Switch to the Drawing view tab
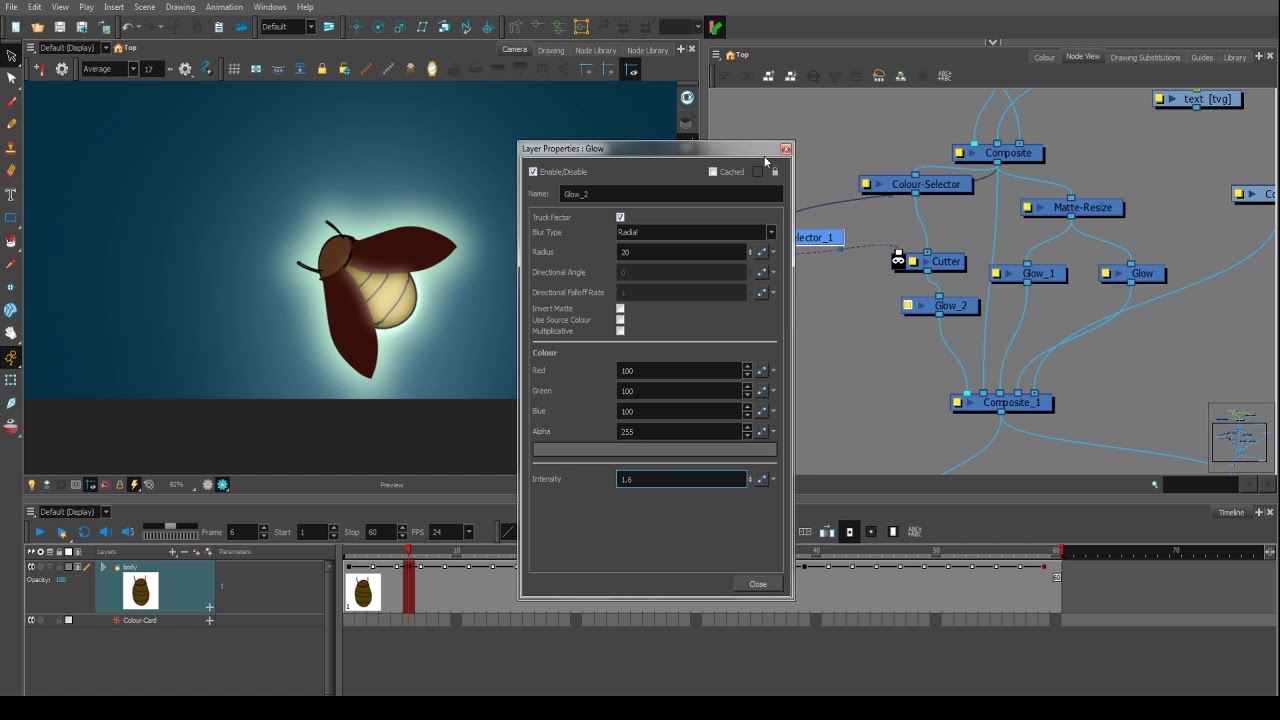This screenshot has width=1280, height=720. [x=551, y=50]
